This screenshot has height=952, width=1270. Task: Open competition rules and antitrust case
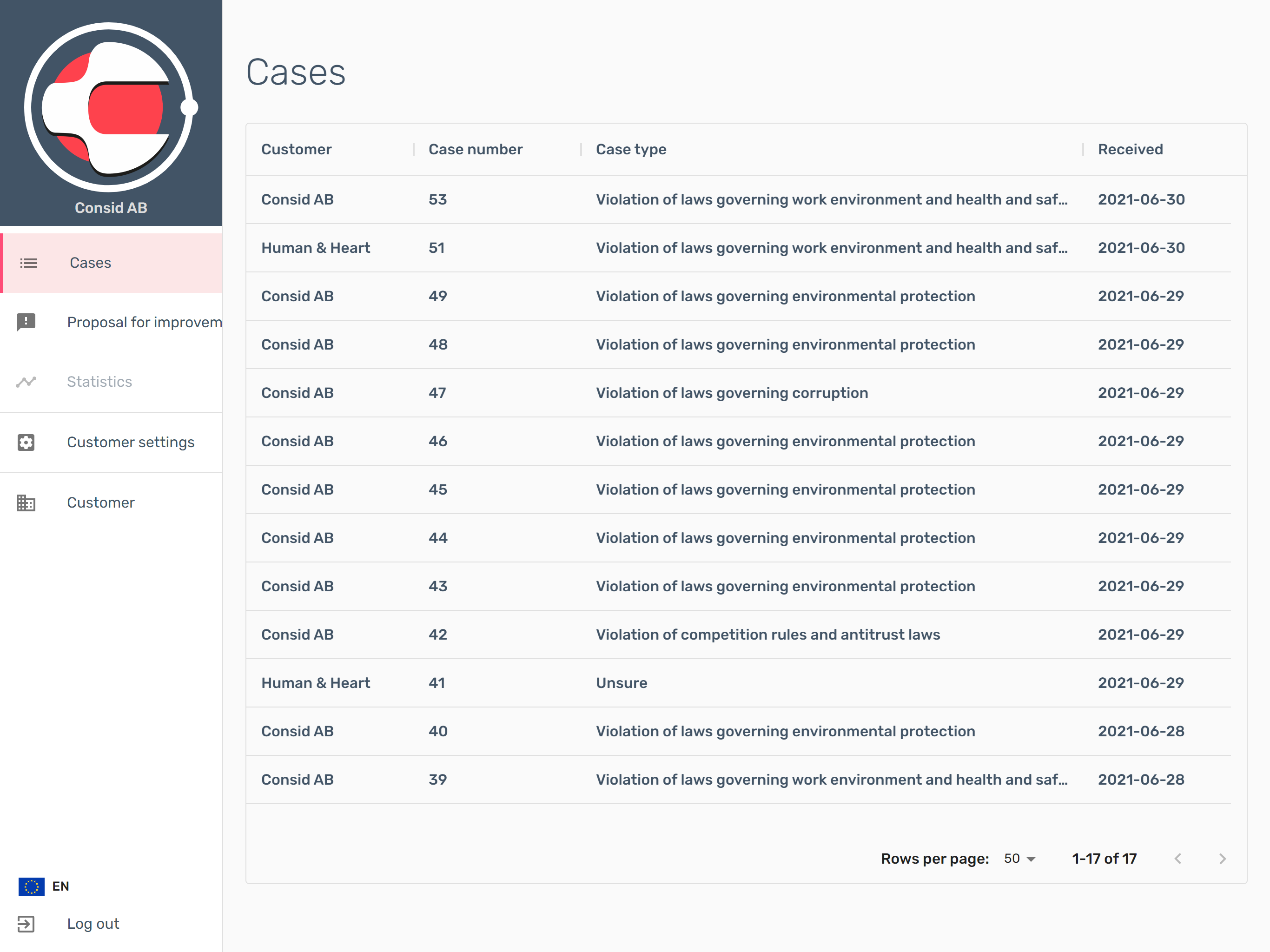[x=738, y=635]
